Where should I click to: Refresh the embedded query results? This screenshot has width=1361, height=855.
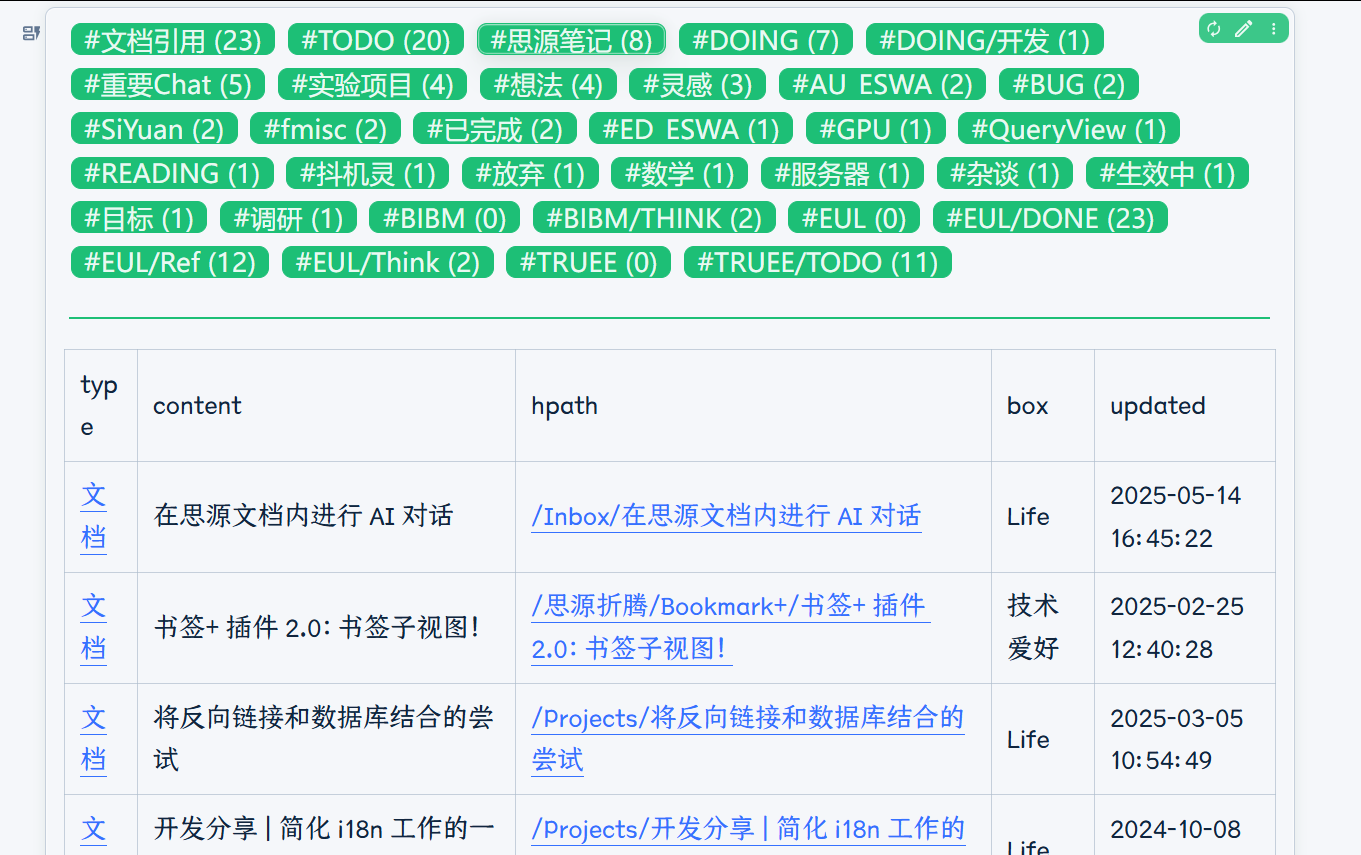tap(1213, 29)
